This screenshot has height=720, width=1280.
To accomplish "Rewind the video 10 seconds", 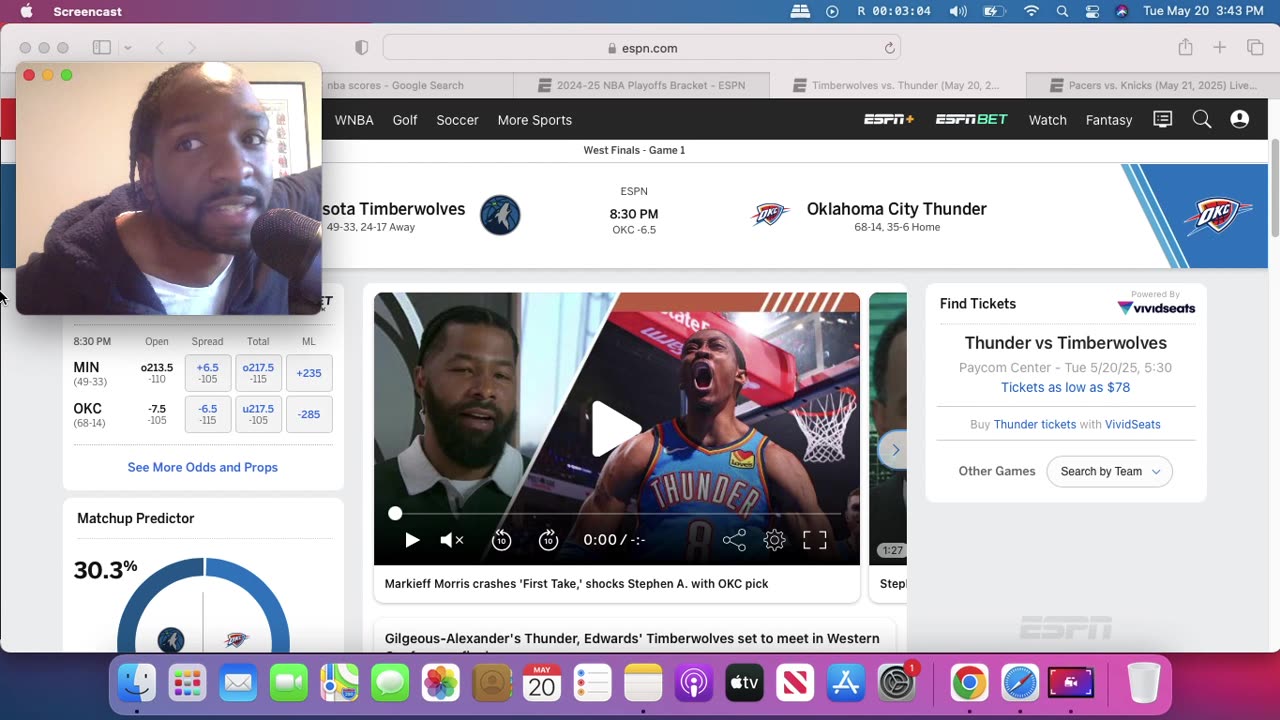I will coord(501,540).
